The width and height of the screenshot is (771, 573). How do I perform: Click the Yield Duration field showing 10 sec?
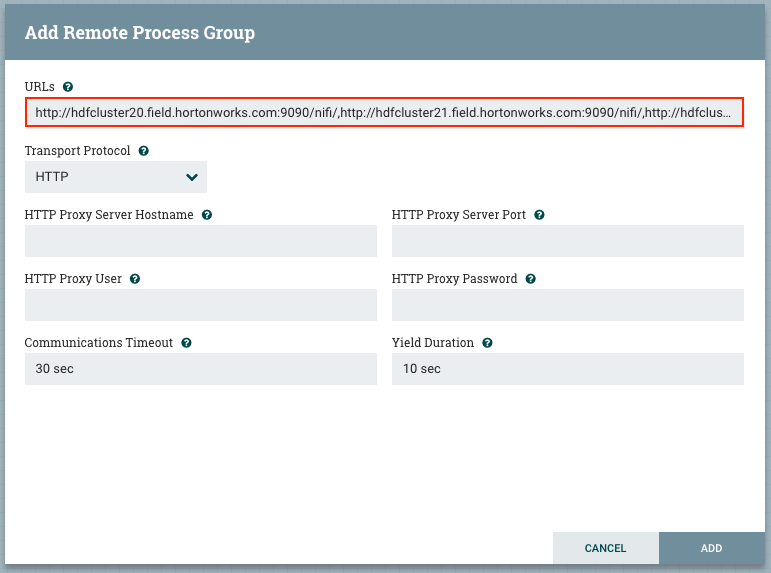point(567,369)
